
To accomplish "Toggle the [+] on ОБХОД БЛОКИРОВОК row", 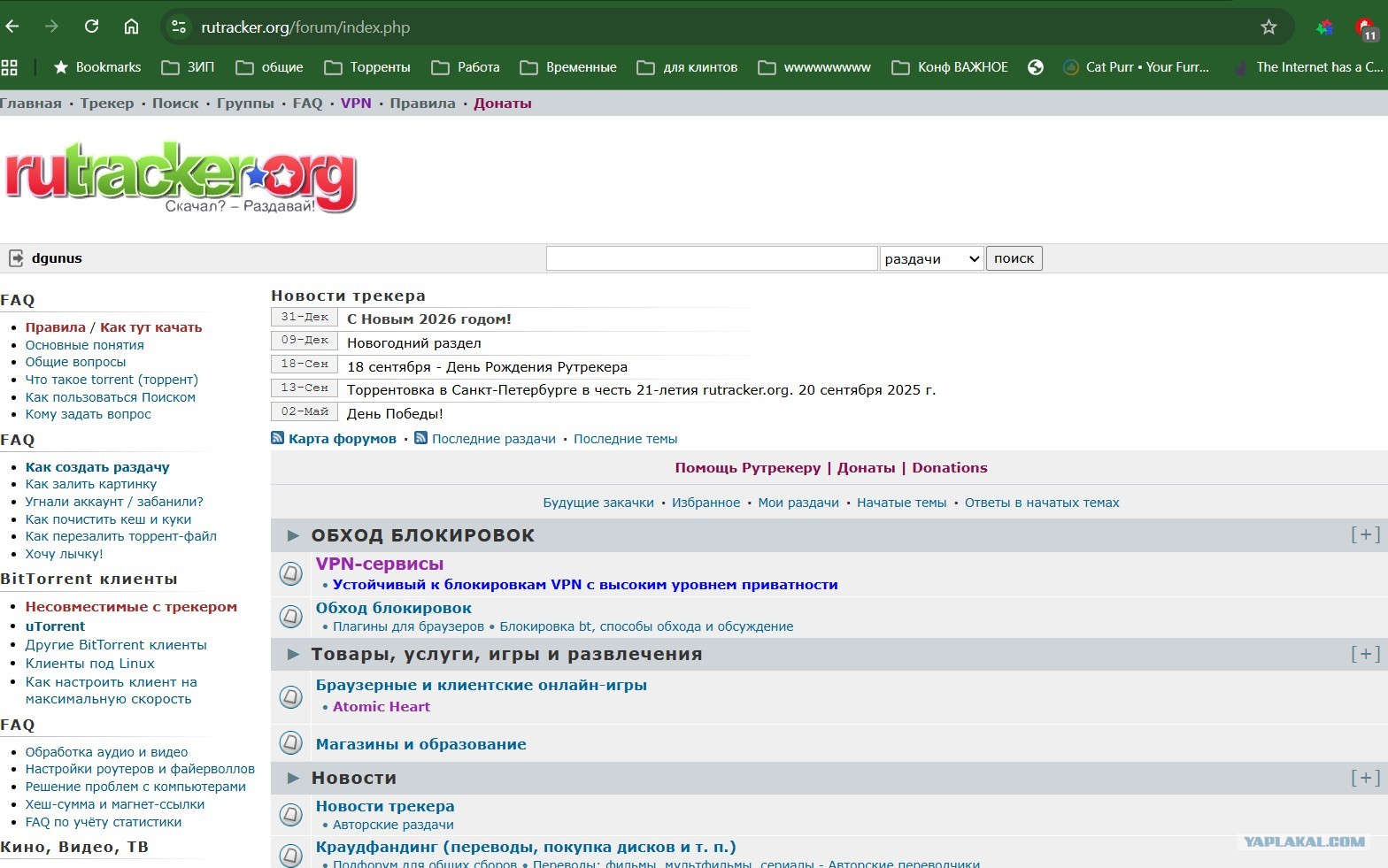I will [x=1365, y=534].
